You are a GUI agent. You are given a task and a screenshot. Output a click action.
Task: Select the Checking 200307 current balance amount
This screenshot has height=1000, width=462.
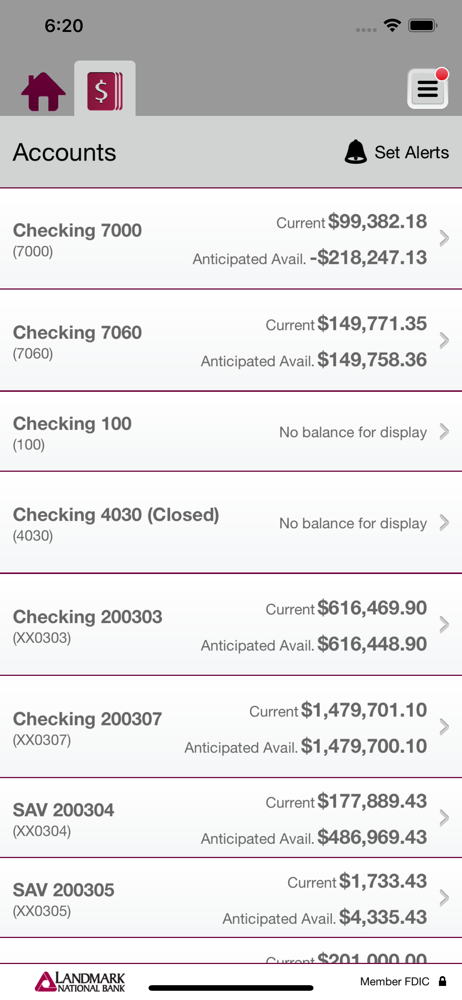coord(364,710)
